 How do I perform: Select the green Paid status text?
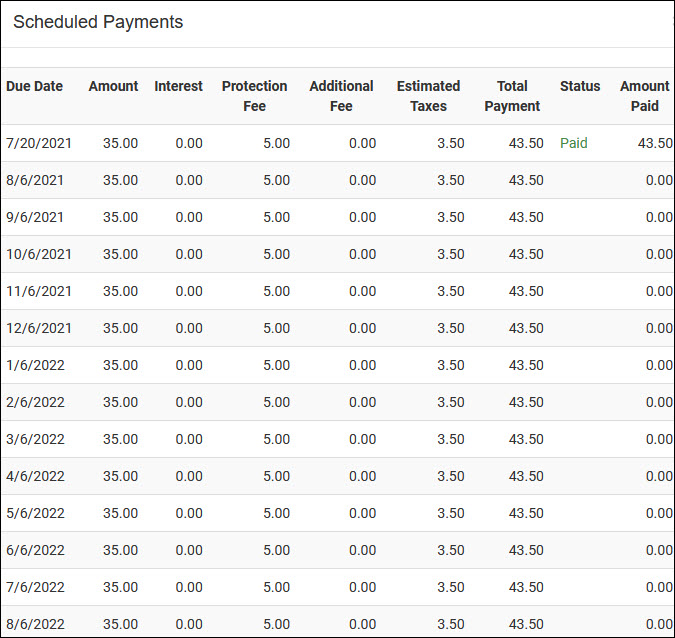[x=574, y=143]
